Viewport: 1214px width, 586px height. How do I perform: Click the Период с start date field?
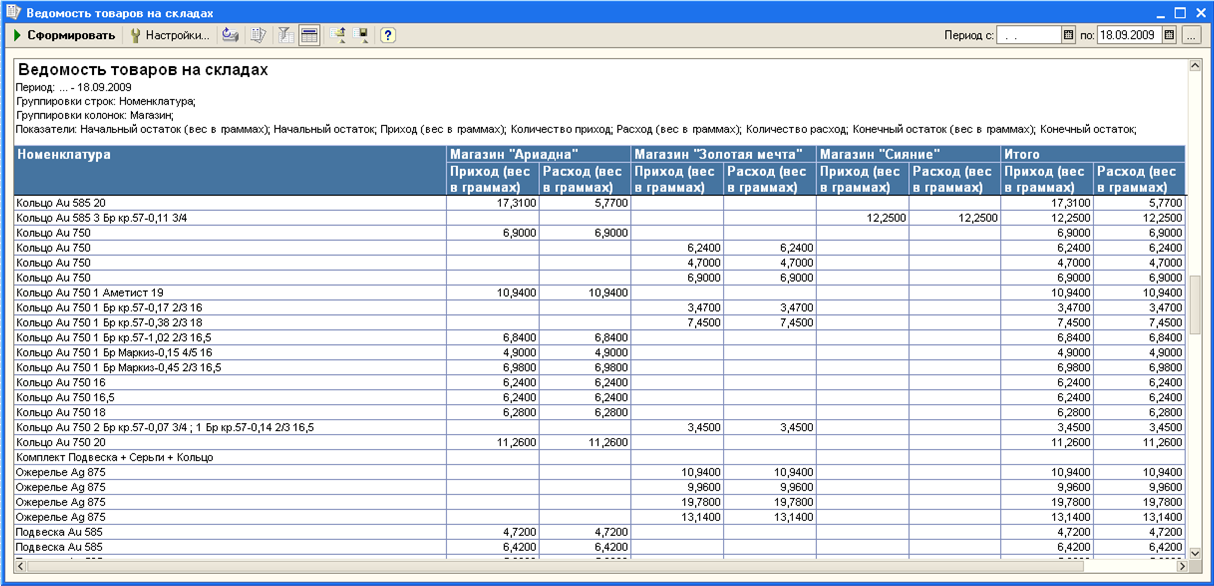tap(1028, 35)
